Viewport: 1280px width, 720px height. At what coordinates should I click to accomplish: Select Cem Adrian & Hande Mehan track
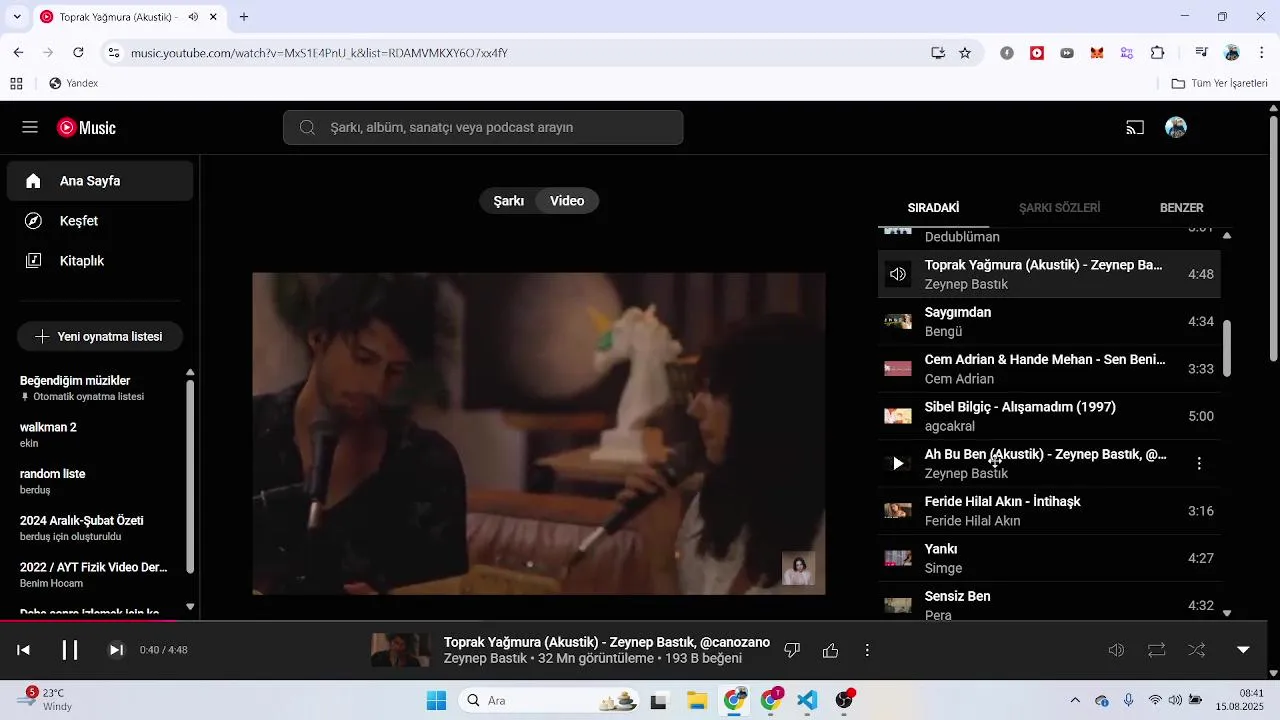[1049, 369]
